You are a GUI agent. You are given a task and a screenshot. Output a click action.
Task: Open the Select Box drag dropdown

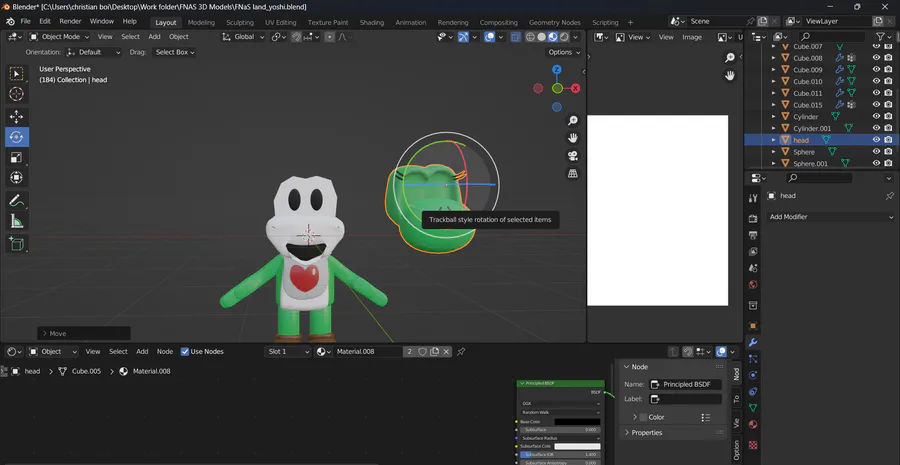pyautogui.click(x=174, y=52)
